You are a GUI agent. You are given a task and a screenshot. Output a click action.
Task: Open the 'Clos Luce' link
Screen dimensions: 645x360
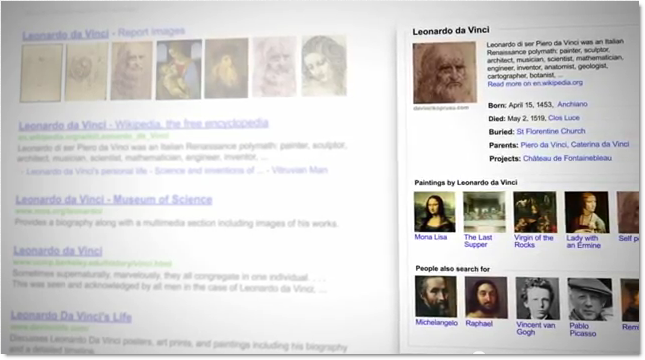(x=564, y=118)
